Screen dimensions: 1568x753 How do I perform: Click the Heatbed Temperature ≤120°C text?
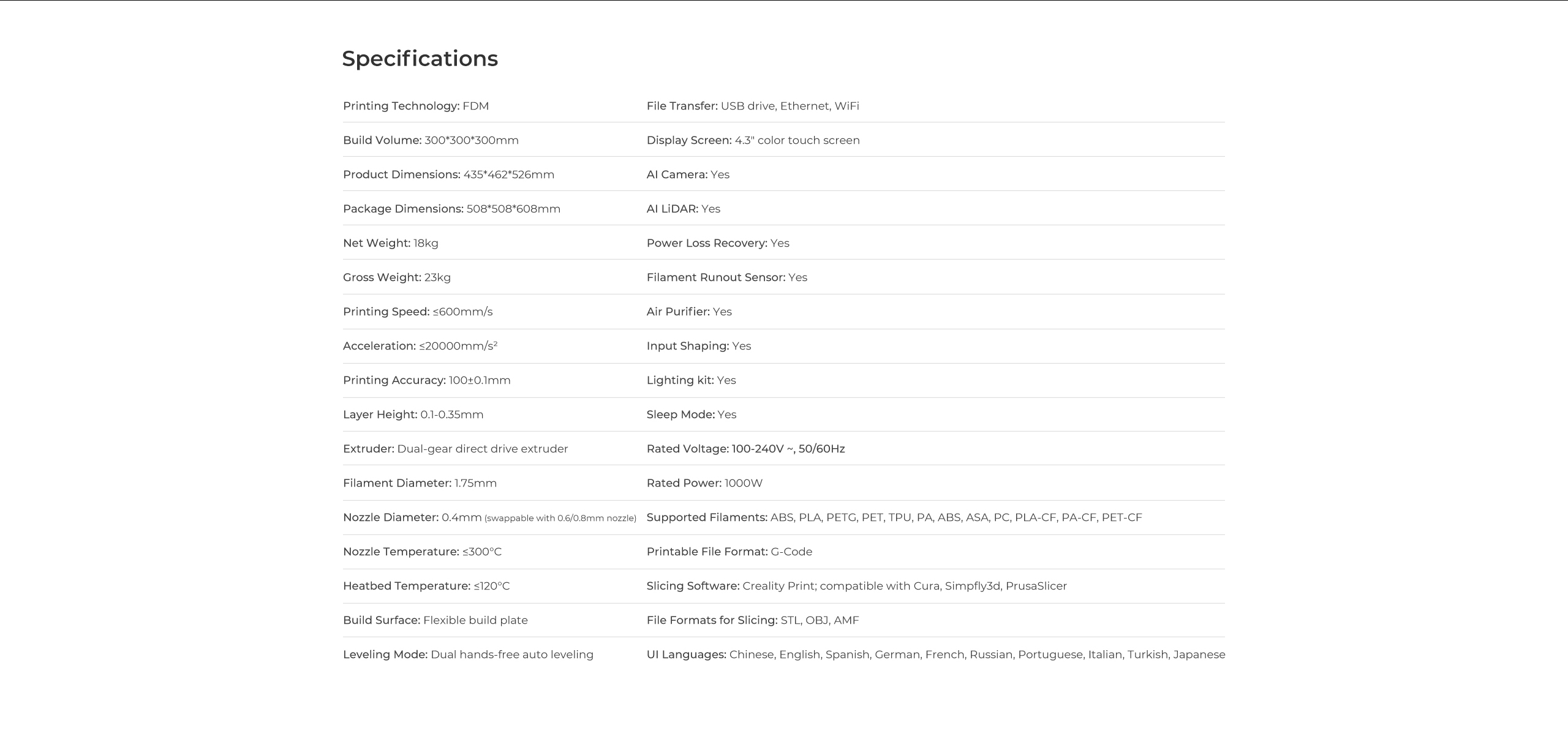pyautogui.click(x=426, y=586)
